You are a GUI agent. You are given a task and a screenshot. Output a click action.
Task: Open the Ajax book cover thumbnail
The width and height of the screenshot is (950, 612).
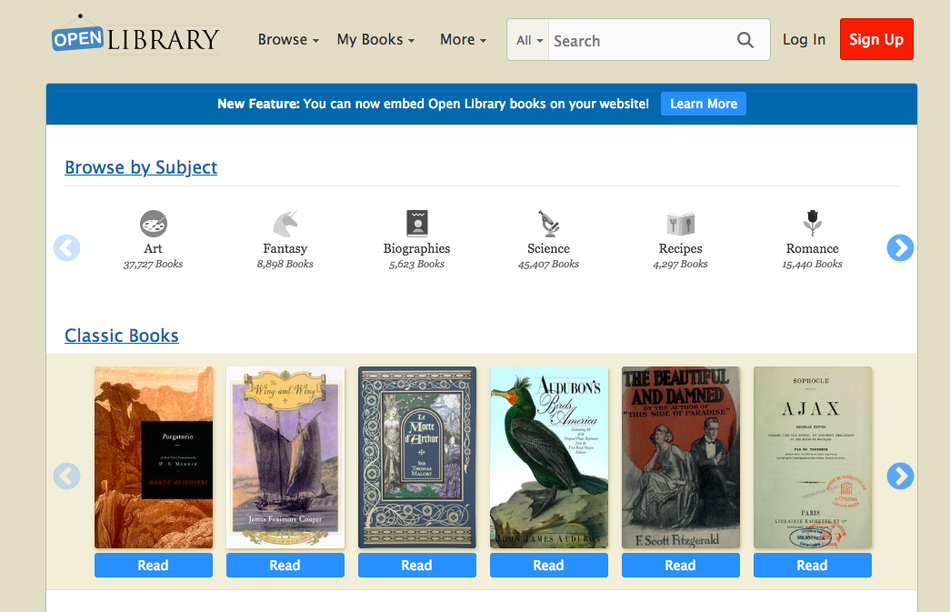812,457
